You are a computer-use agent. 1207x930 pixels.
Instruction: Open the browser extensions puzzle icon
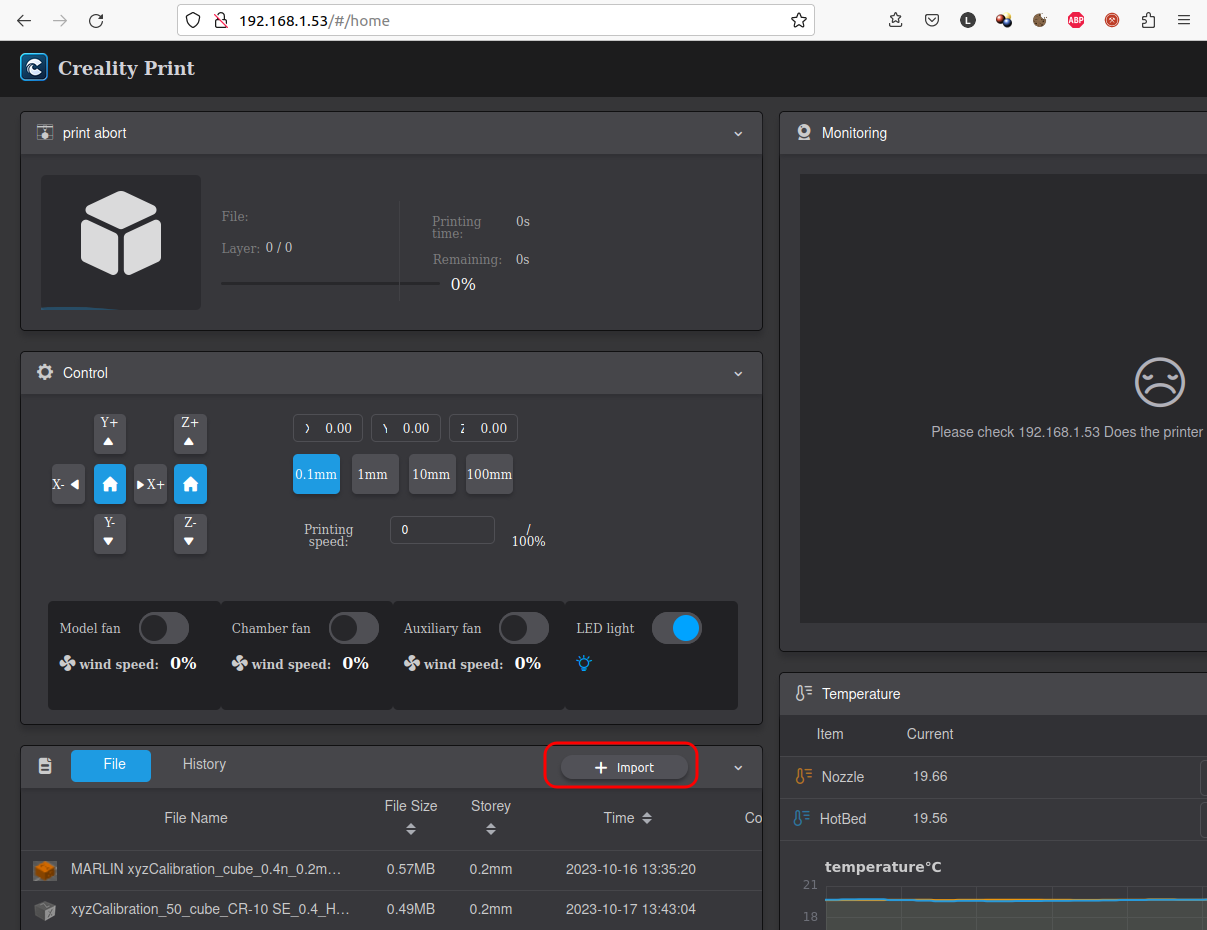(x=1148, y=20)
